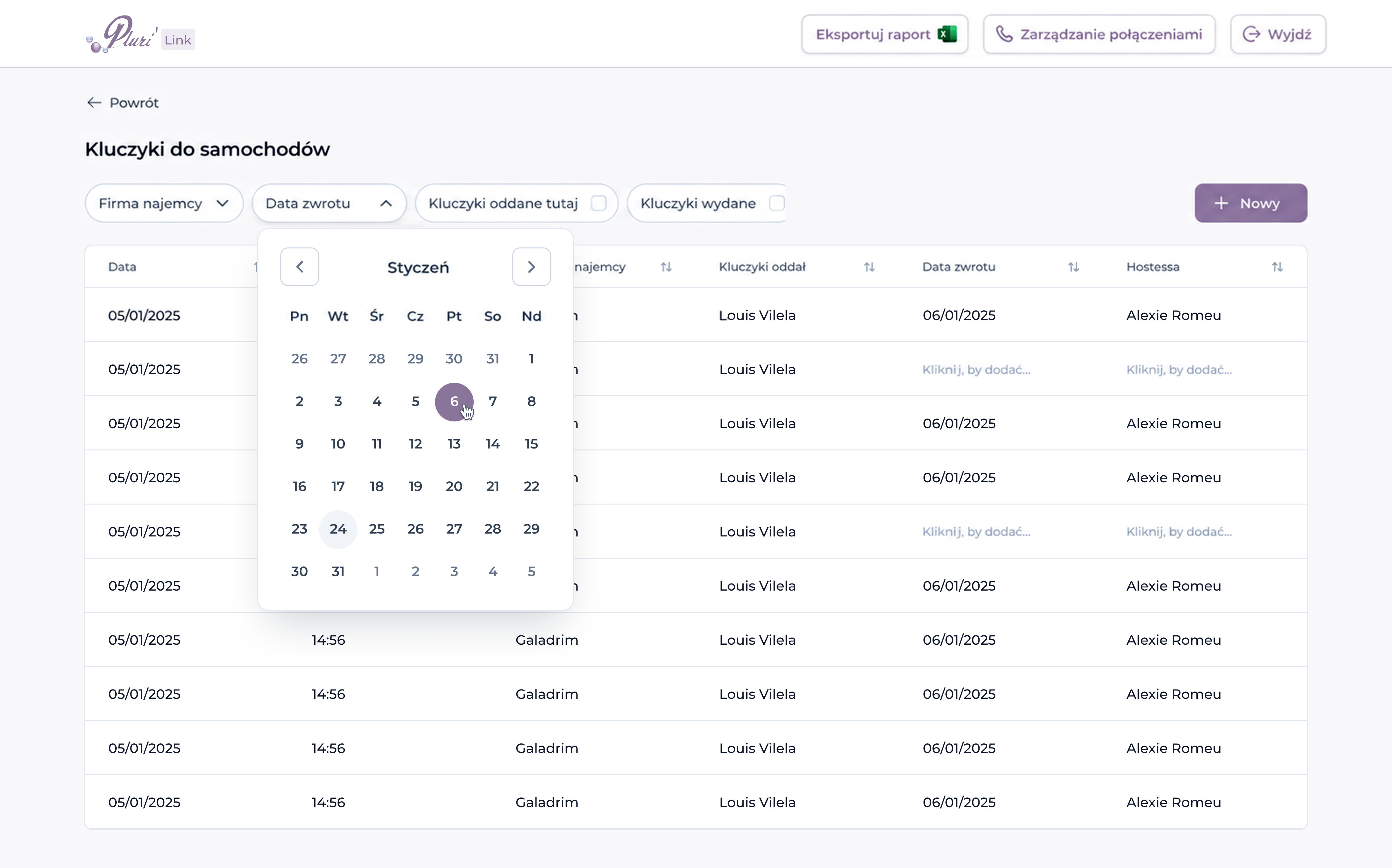
Task: Sort by Kluczyki oddał column
Action: pyautogui.click(x=869, y=267)
